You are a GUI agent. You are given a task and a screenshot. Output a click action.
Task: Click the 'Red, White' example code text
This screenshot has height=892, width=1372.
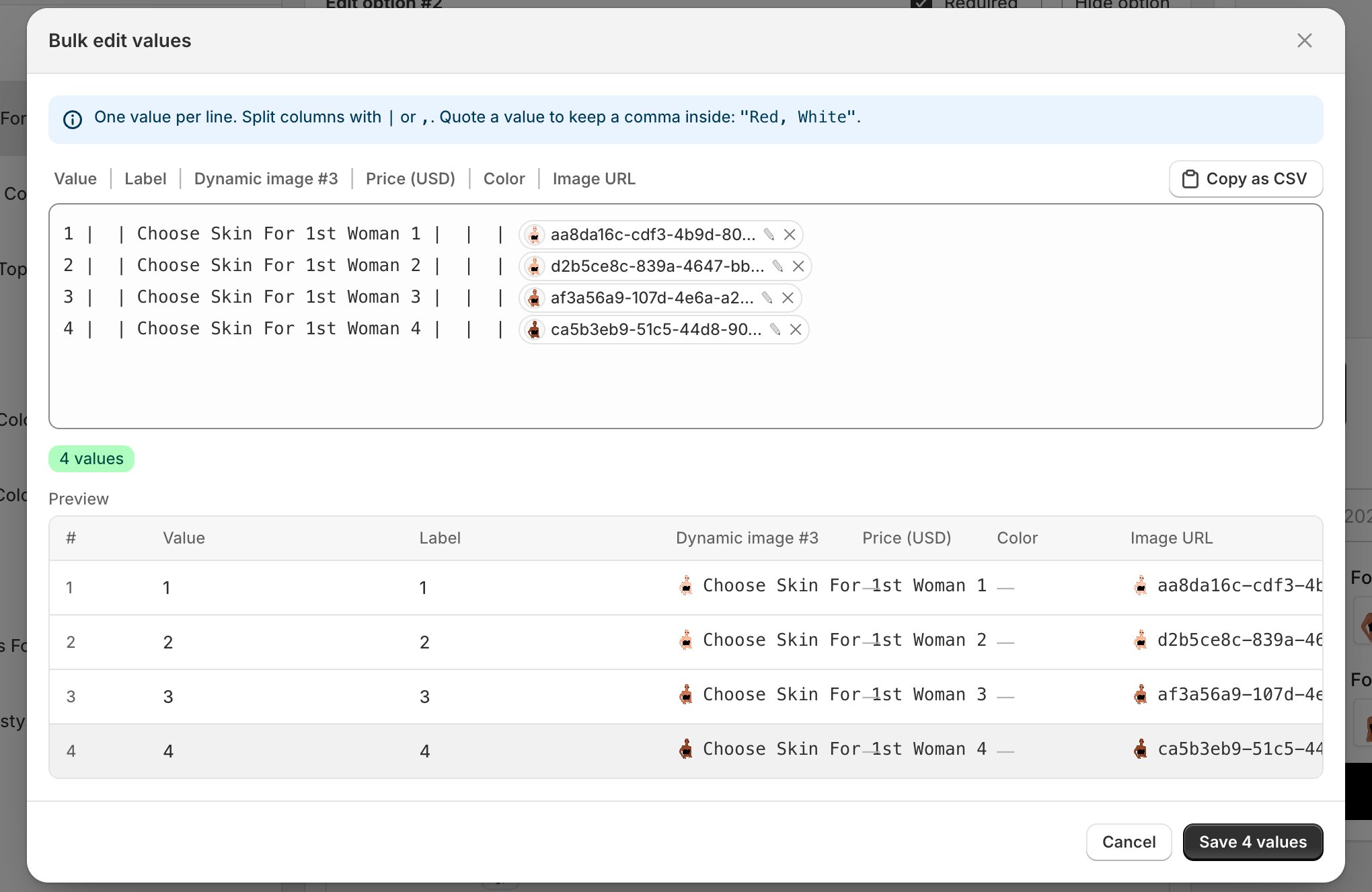[x=798, y=117]
